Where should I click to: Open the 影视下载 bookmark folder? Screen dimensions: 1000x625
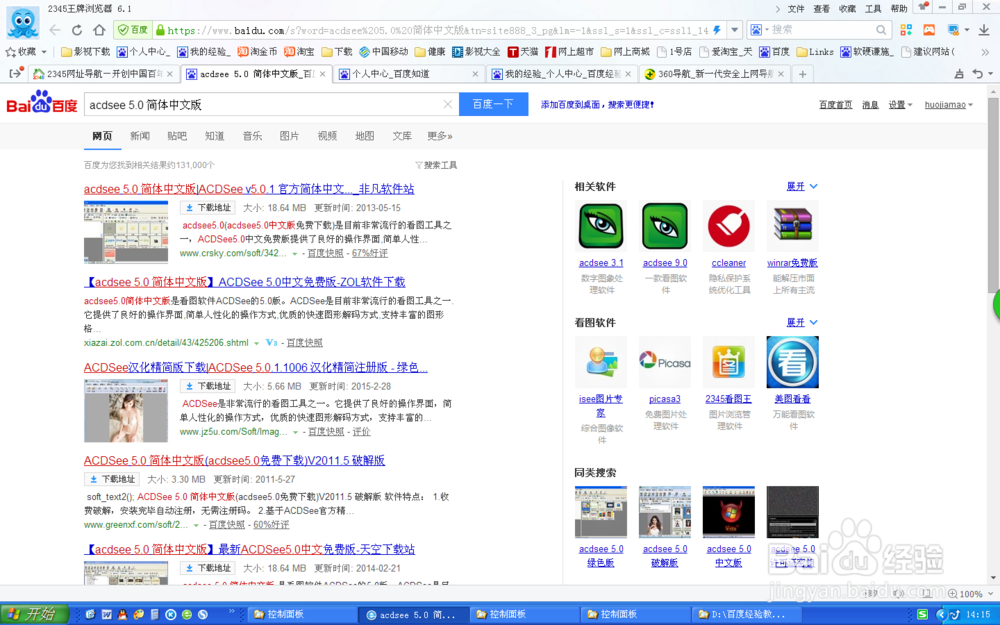pyautogui.click(x=85, y=52)
